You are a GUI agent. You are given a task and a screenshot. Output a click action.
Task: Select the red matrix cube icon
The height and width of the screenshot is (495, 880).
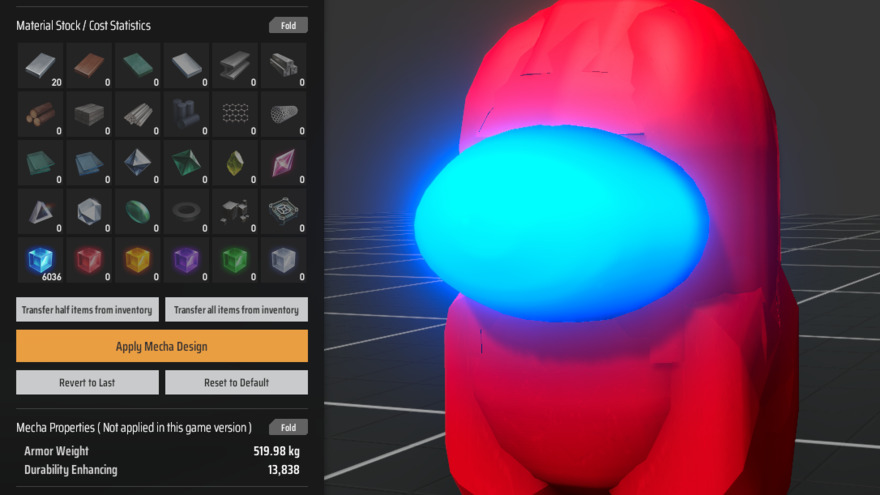(x=89, y=260)
